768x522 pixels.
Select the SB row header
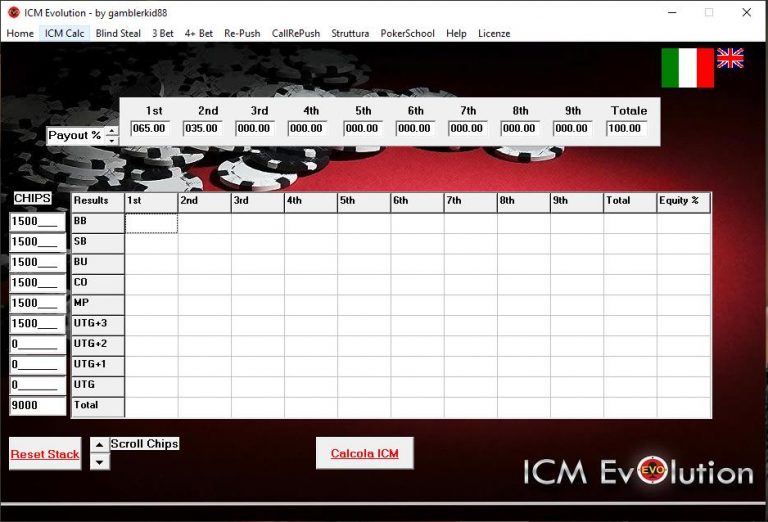pos(98,243)
